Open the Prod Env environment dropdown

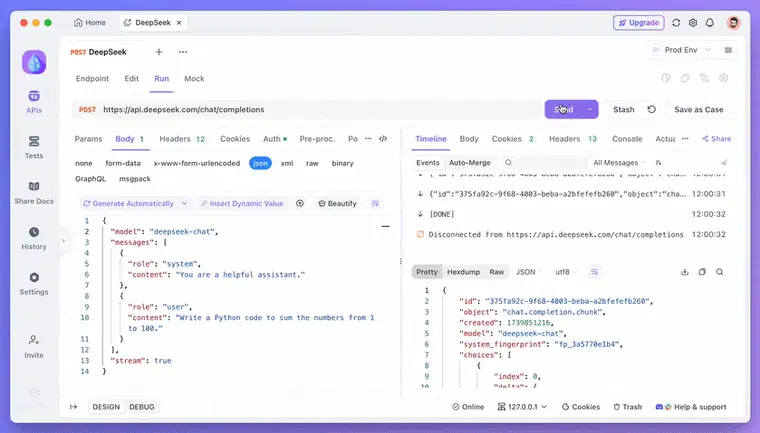pyautogui.click(x=681, y=50)
